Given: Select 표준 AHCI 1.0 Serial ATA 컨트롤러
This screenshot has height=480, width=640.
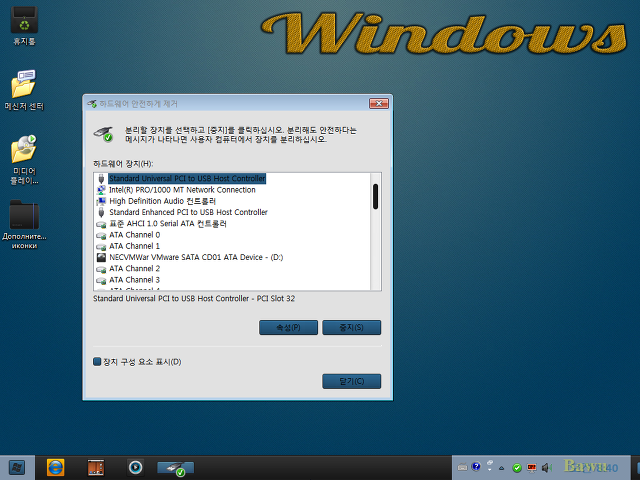Looking at the screenshot, I should pyautogui.click(x=168, y=224).
